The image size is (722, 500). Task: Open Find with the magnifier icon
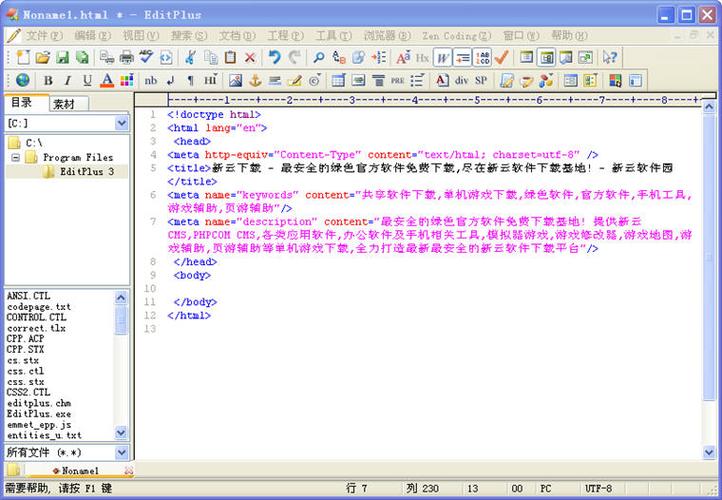(318, 57)
